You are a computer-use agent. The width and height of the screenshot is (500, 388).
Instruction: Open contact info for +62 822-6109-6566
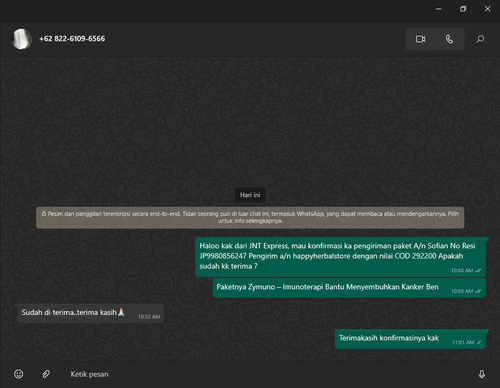point(72,39)
